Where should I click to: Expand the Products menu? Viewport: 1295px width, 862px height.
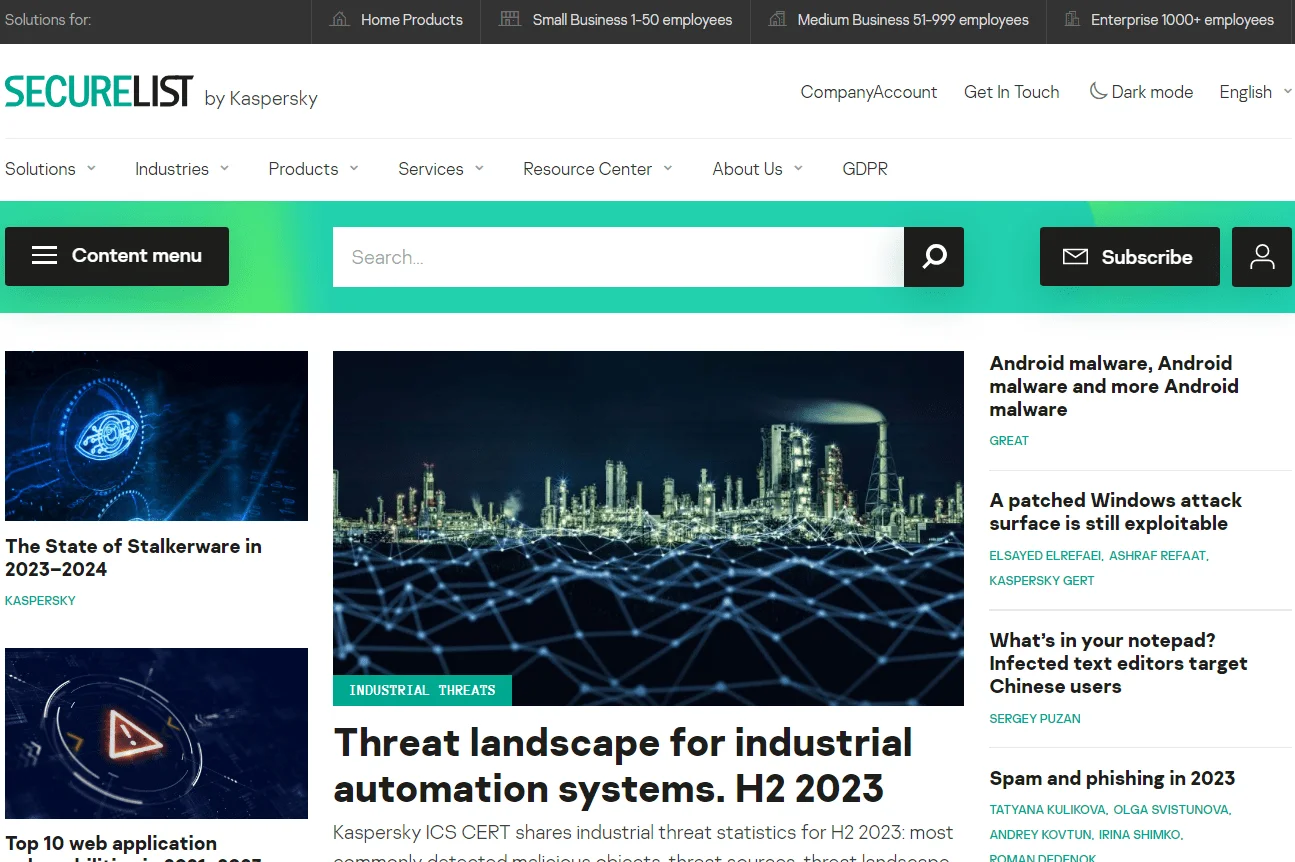[x=313, y=169]
